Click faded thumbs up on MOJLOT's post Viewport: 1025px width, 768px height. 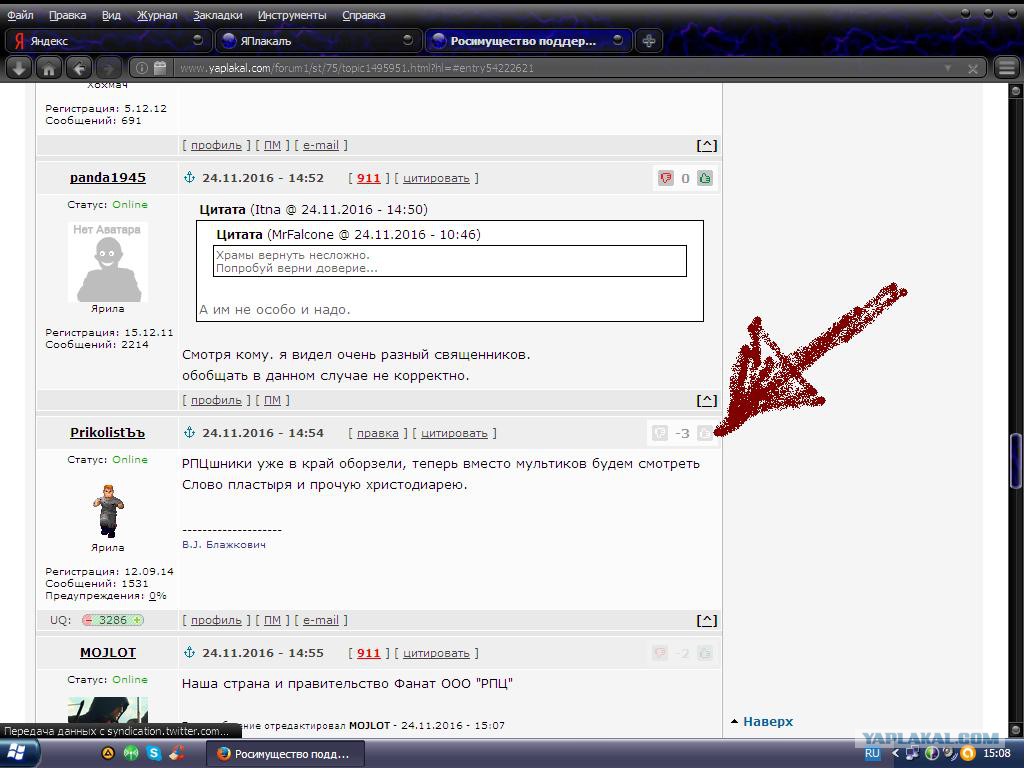705,652
